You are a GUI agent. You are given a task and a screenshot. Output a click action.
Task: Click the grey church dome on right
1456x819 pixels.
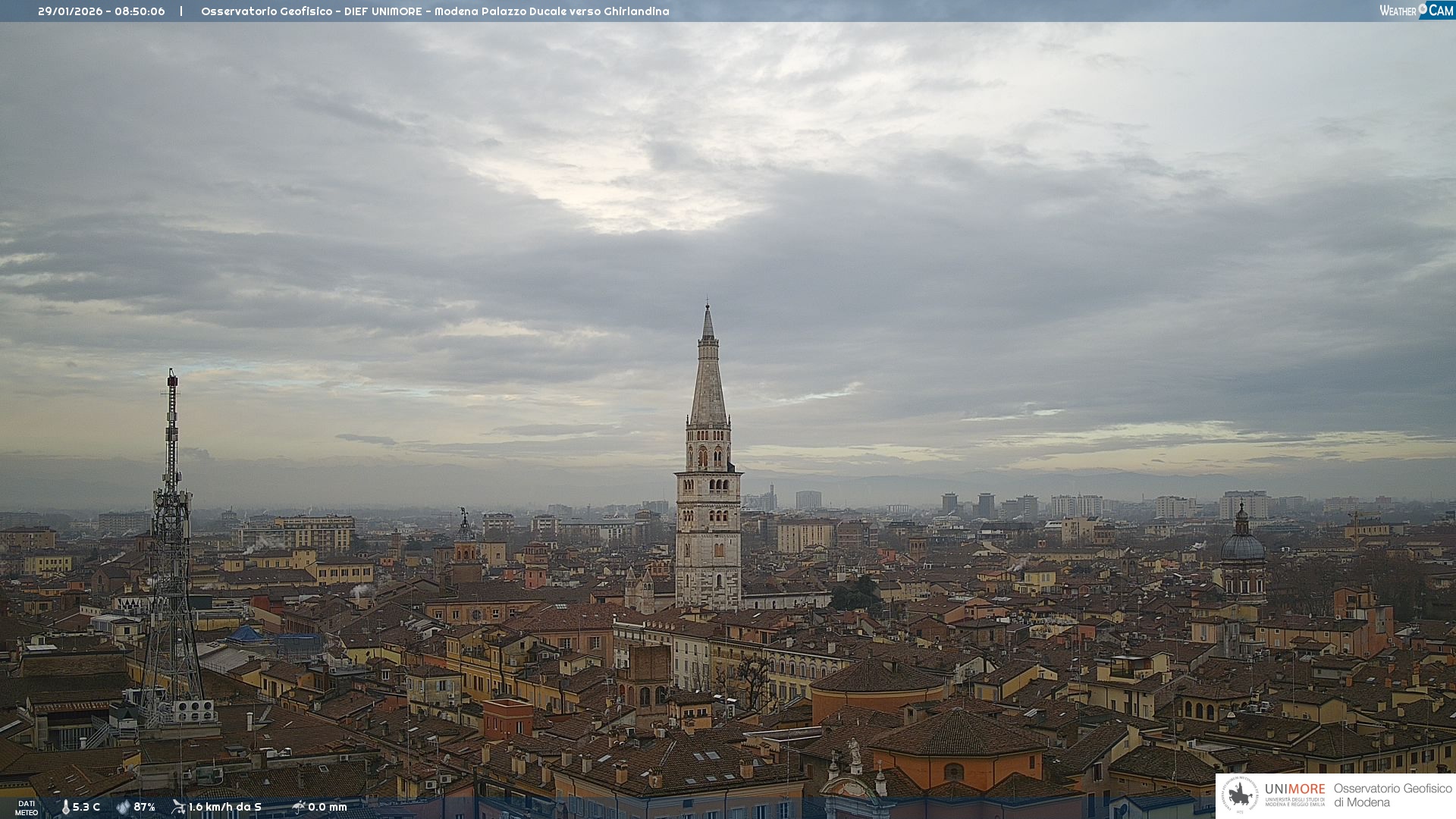(x=1242, y=546)
